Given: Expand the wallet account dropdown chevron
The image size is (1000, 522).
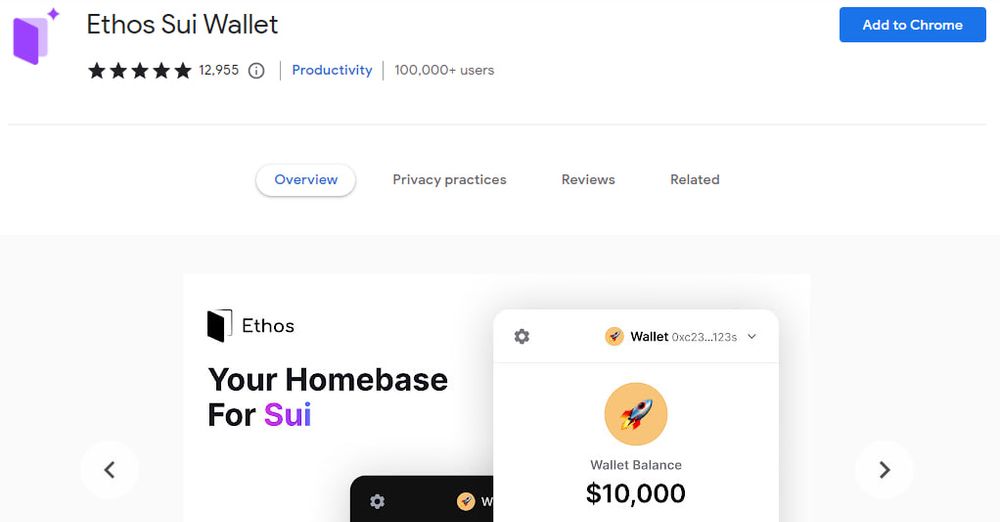Looking at the screenshot, I should [x=752, y=337].
